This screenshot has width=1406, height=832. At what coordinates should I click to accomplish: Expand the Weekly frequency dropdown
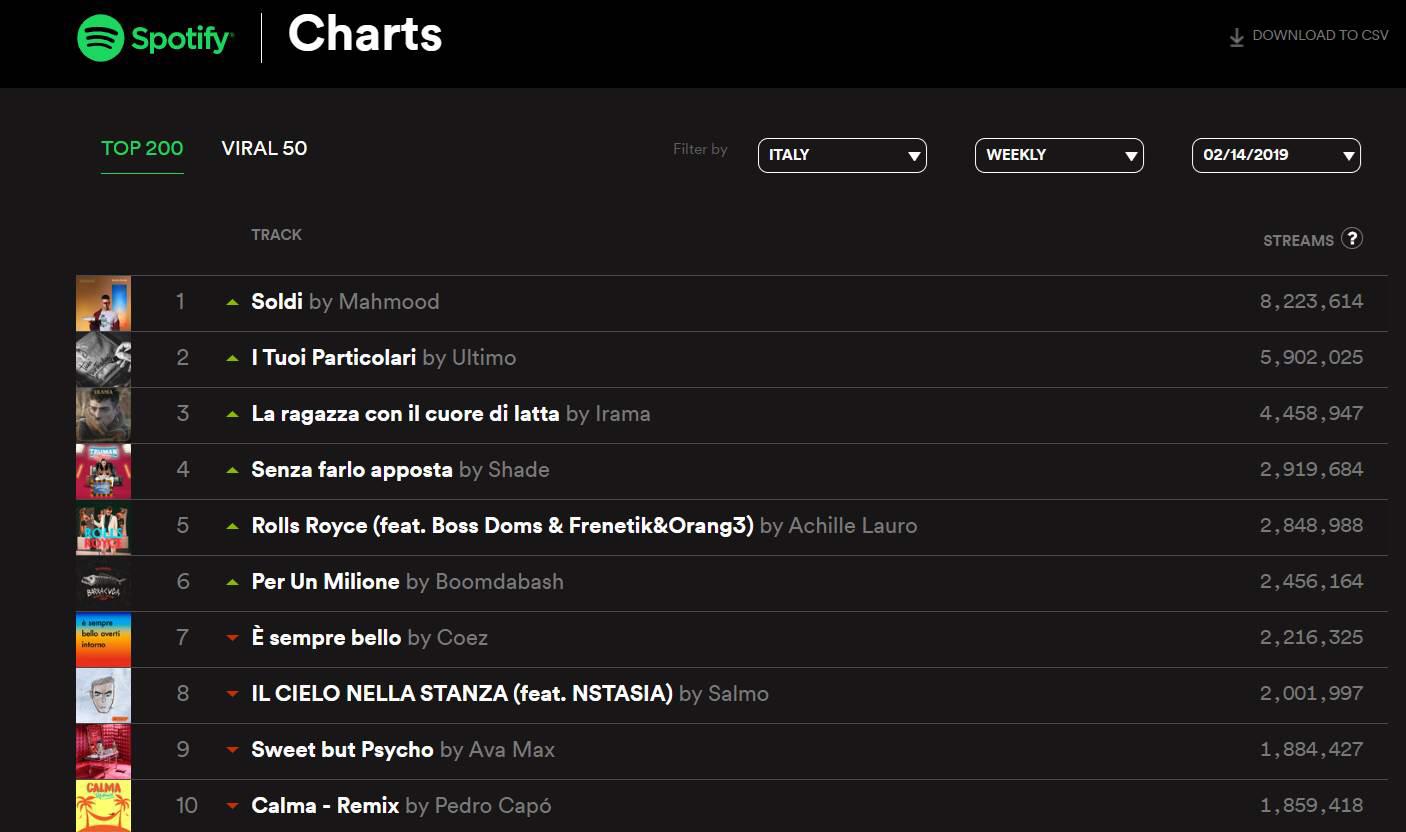1059,155
